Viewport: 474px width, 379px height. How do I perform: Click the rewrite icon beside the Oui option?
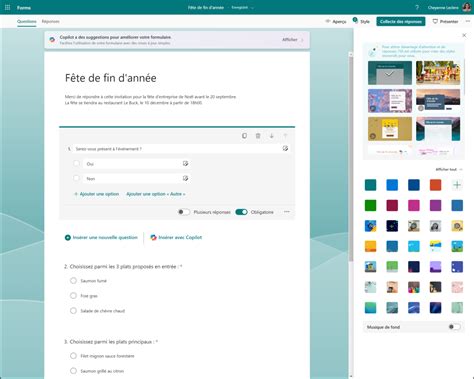pos(185,163)
